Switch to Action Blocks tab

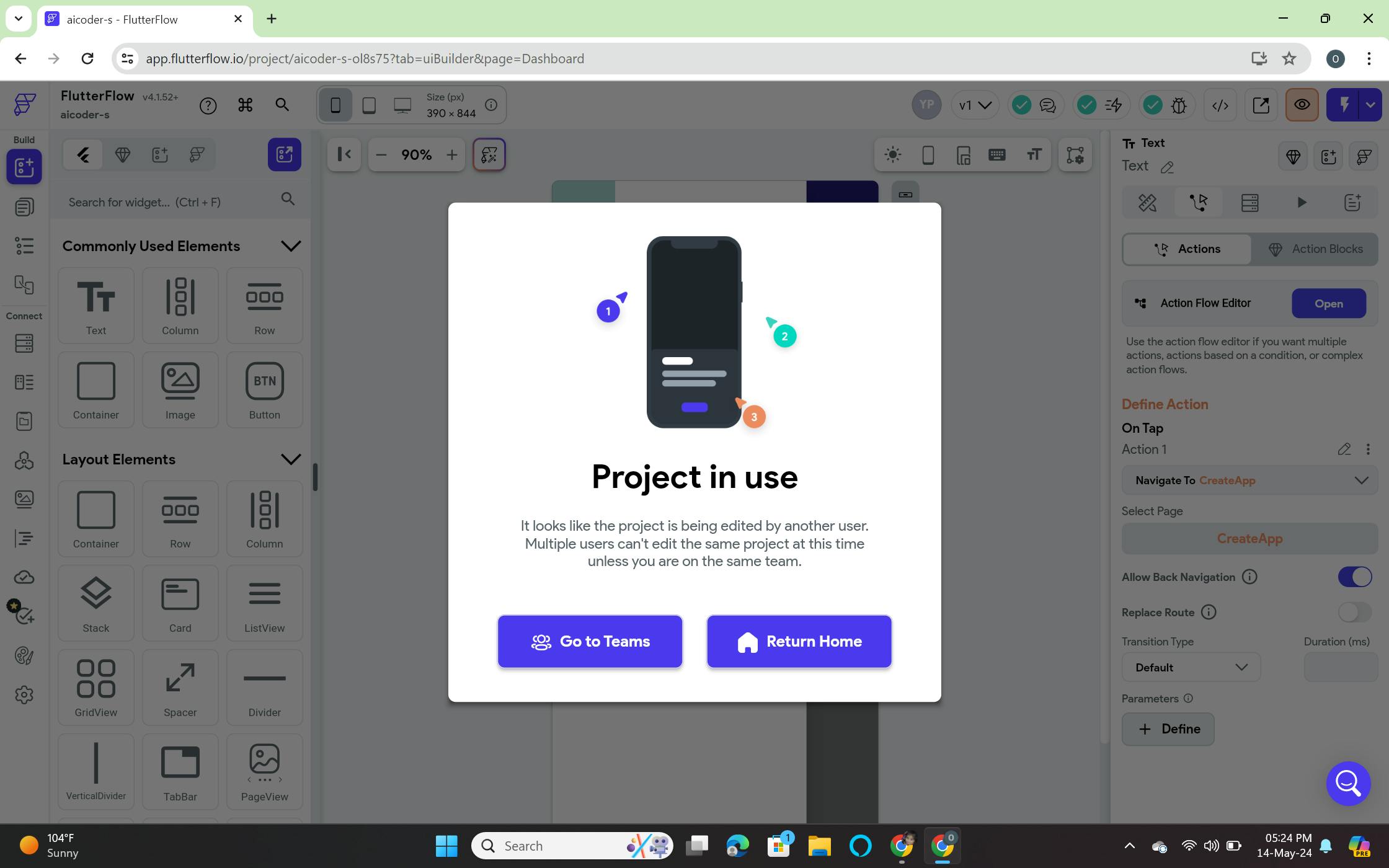pos(1314,249)
